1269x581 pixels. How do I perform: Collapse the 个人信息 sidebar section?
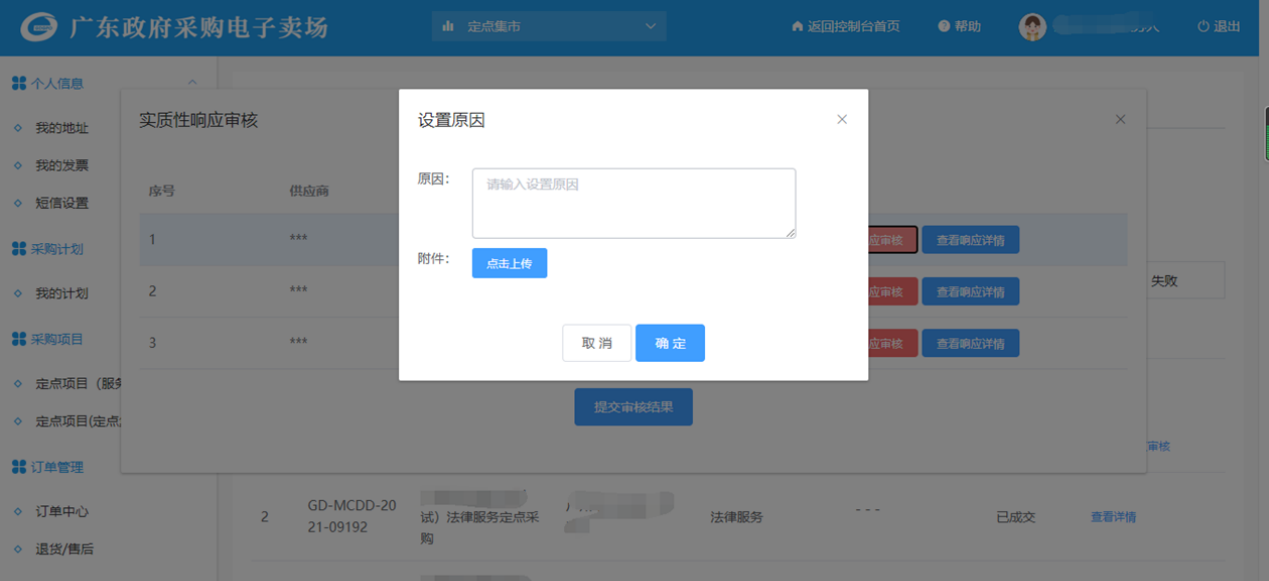pos(192,83)
